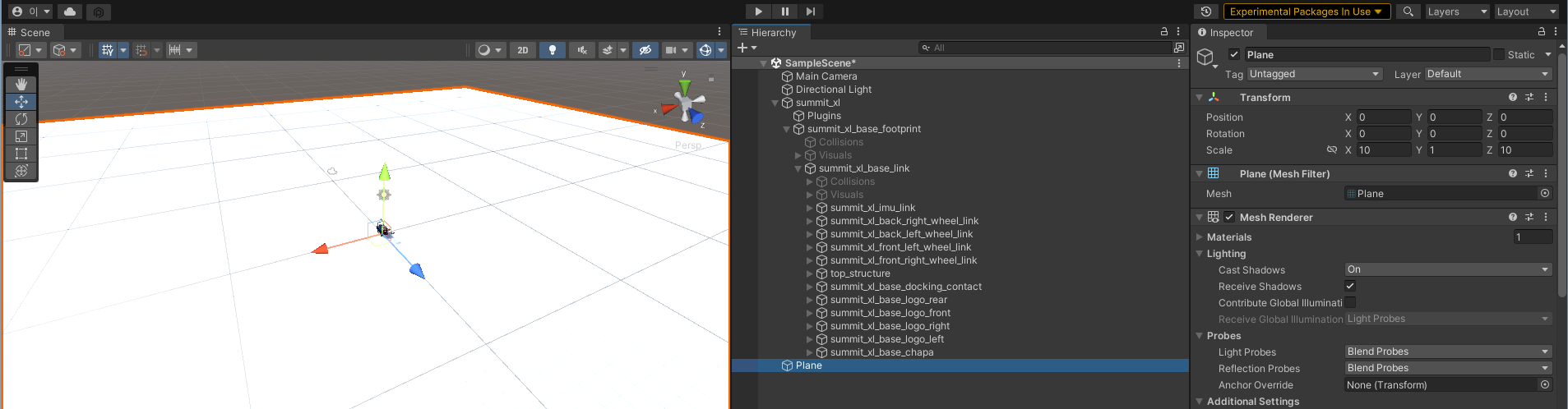Open Experimental Packages In Use dropdown
Screen dimensions: 1568x409
[1307, 11]
